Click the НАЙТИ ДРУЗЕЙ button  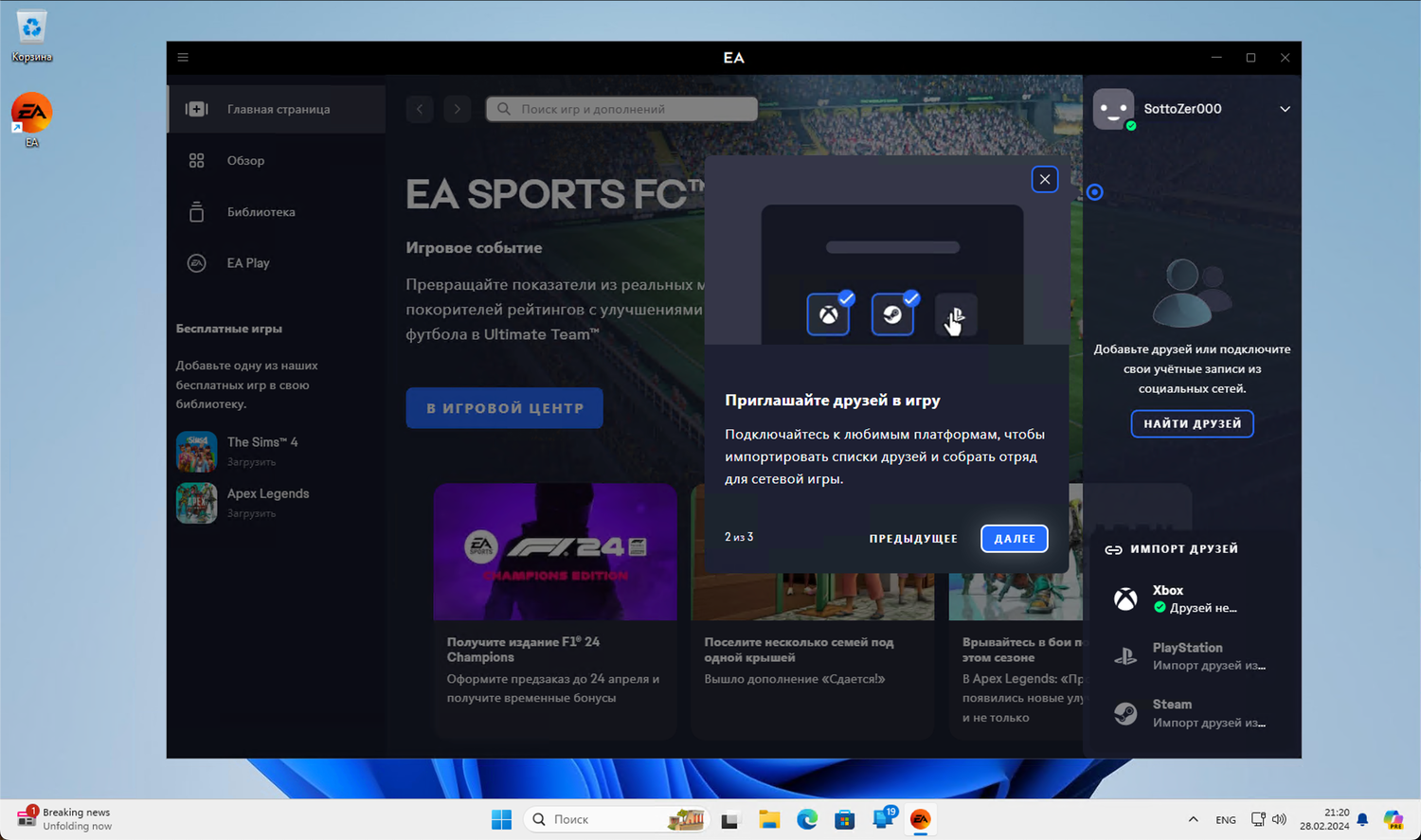pos(1193,423)
